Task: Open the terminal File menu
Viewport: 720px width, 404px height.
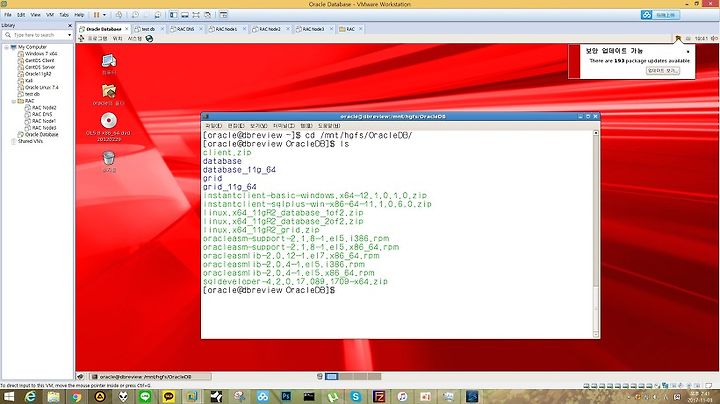Action: (214, 126)
